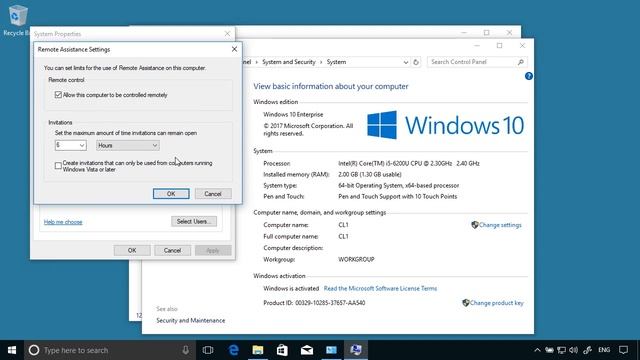Select the Product ID number text

click(x=330, y=303)
